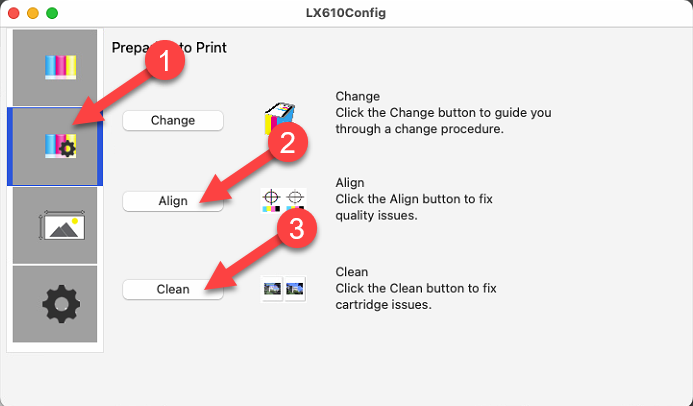The image size is (693, 406).
Task: Open the ink levels cartridge tab
Action: pos(55,68)
